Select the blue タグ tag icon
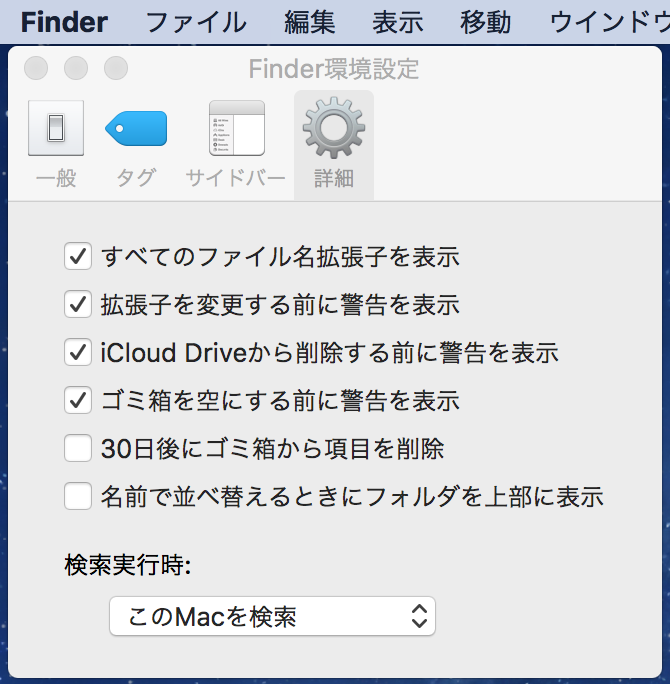The image size is (670, 684). (x=136, y=128)
